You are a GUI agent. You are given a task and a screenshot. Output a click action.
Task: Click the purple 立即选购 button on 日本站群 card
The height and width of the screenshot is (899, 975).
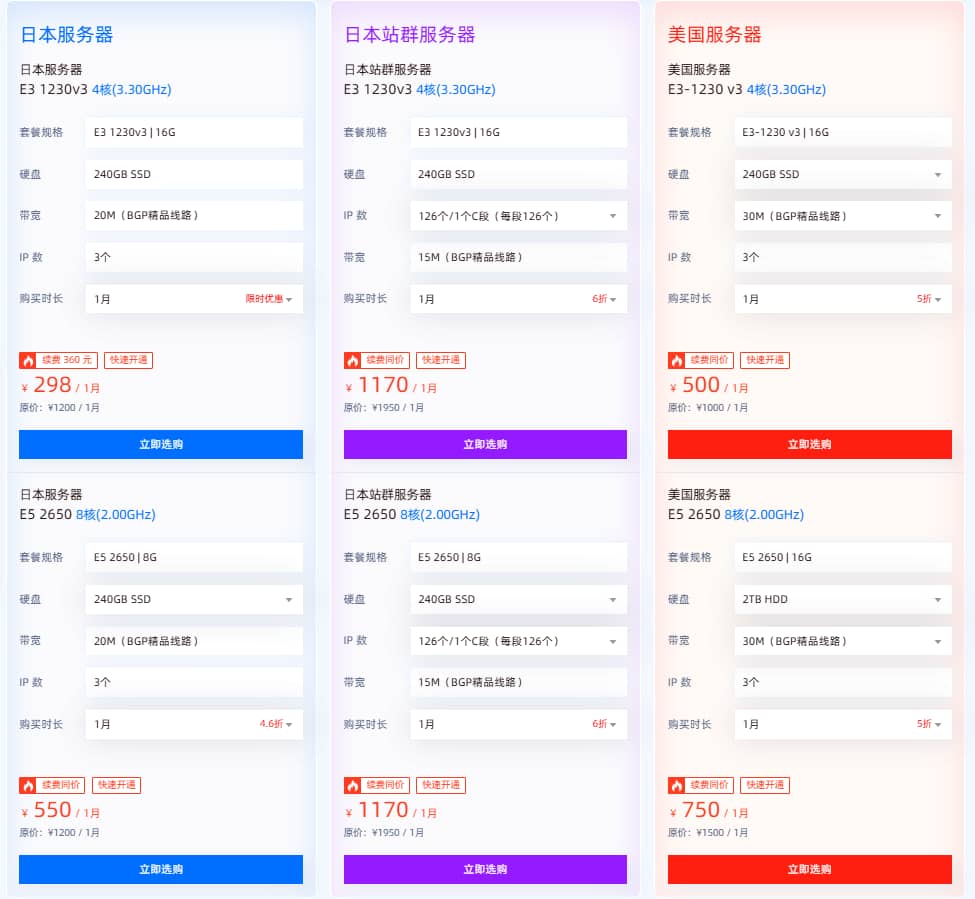click(484, 444)
